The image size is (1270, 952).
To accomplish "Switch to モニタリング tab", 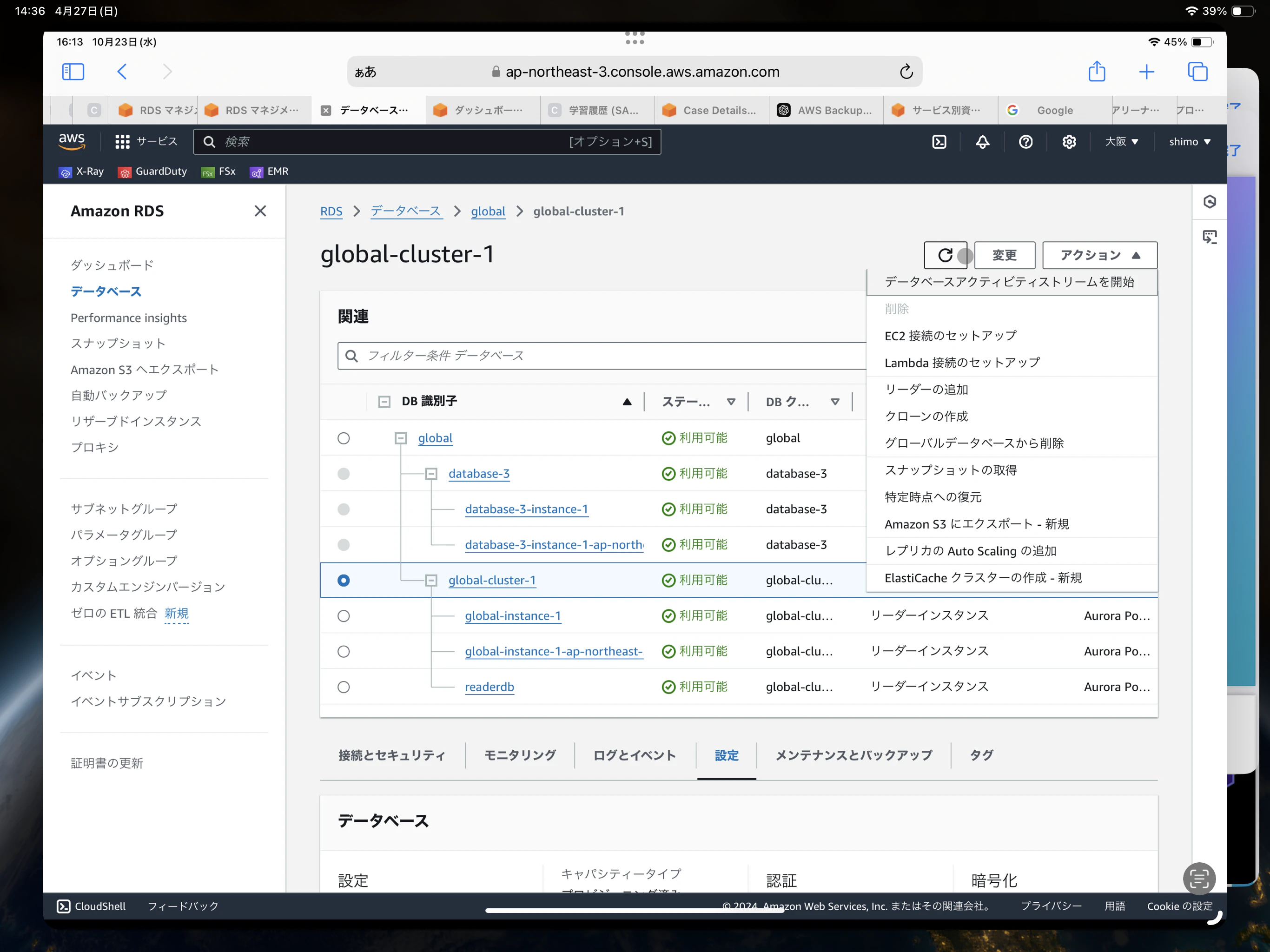I will (520, 756).
